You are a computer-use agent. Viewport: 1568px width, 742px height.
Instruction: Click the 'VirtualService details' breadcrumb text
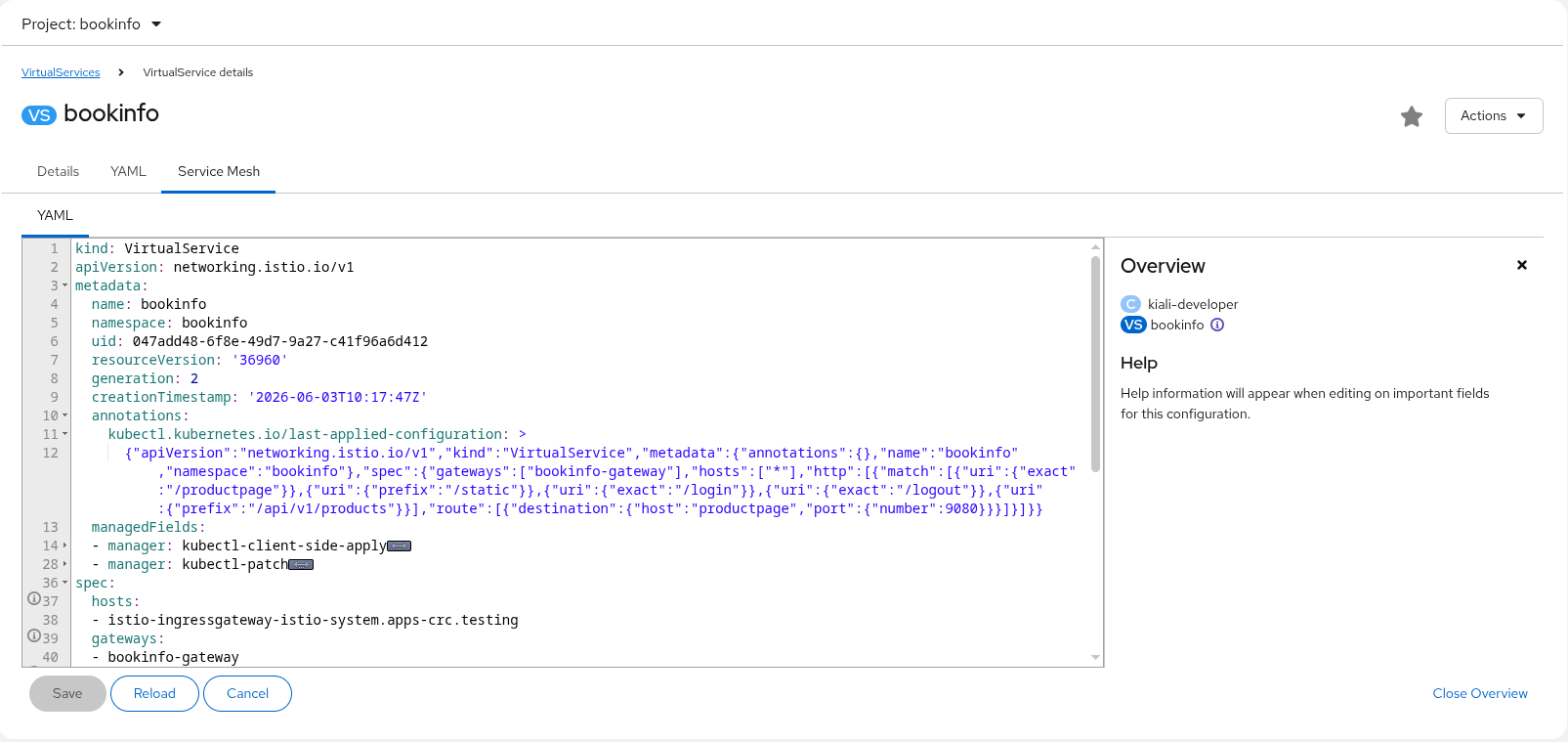pyautogui.click(x=198, y=72)
